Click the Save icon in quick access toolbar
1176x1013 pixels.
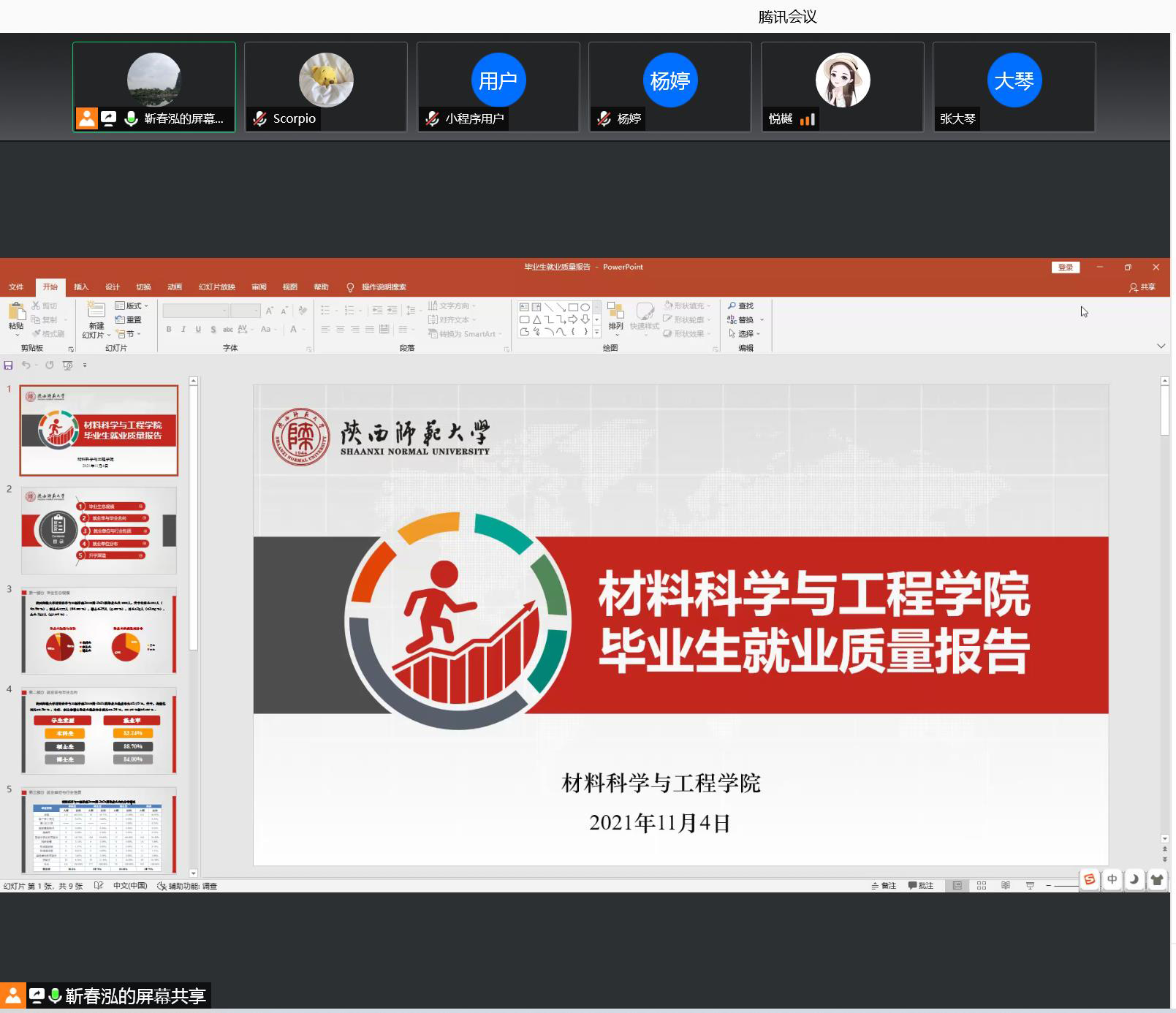[9, 365]
